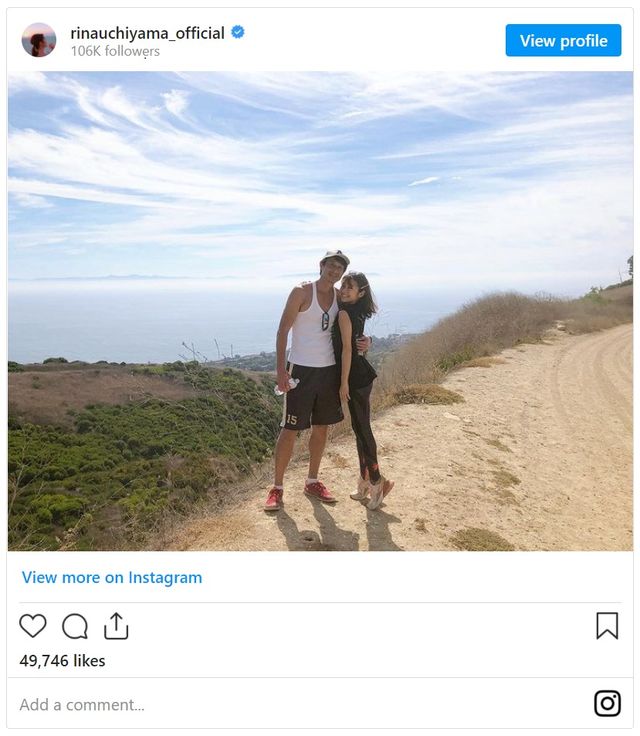Share the post using the share icon
This screenshot has height=736, width=640.
[x=116, y=626]
